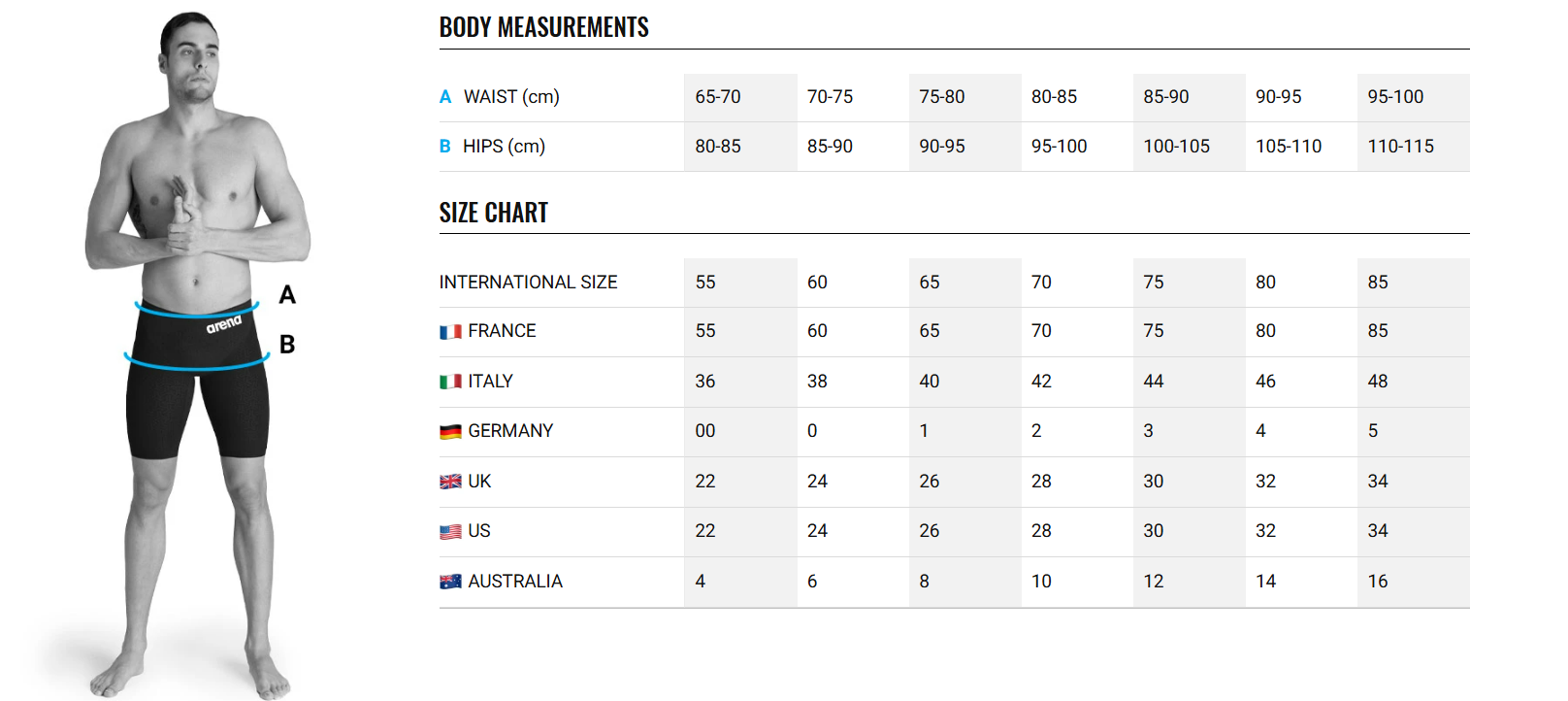Select international size 70 cell
The height and width of the screenshot is (701, 1568).
pyautogui.click(x=1041, y=283)
